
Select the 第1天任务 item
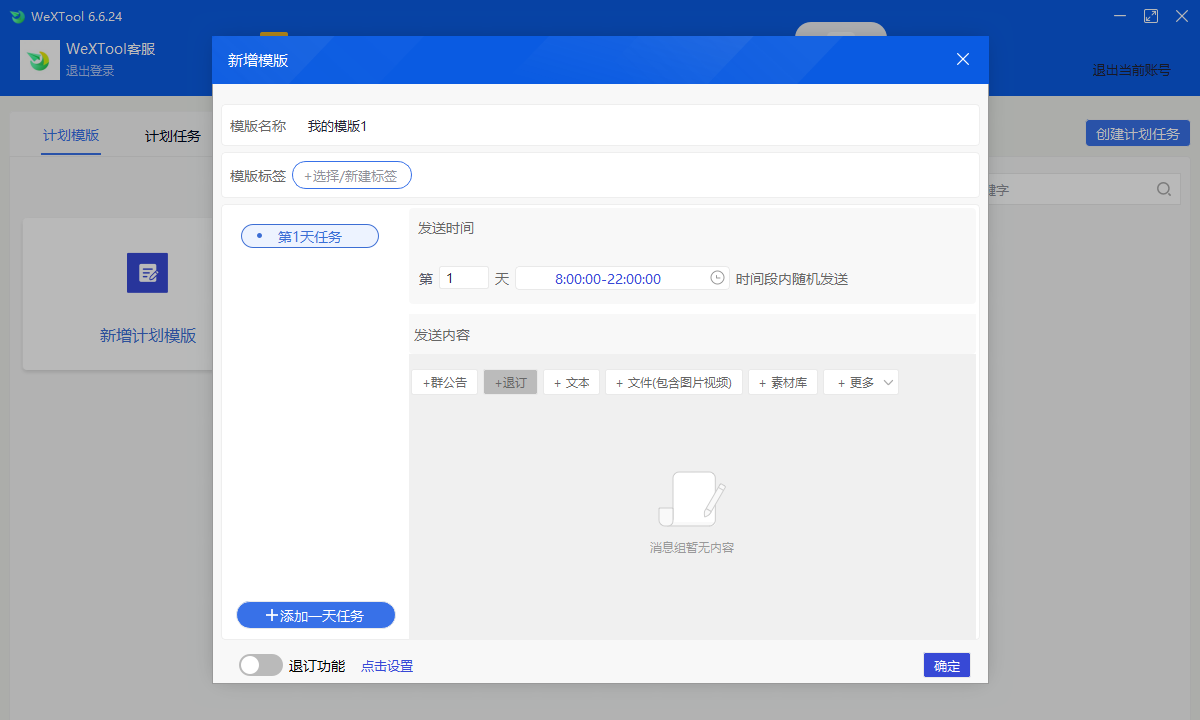coord(310,236)
